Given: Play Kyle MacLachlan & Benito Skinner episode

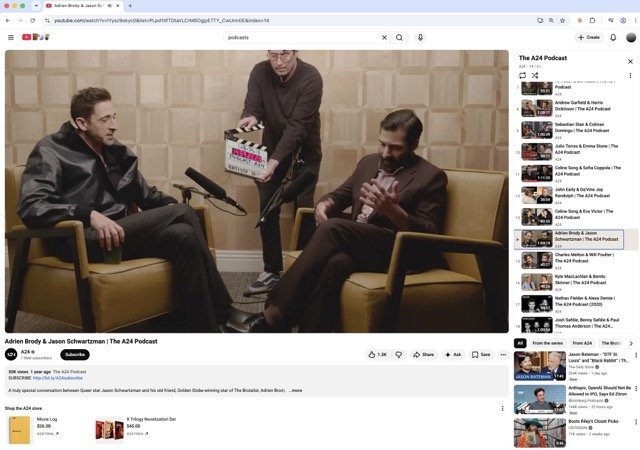Looking at the screenshot, I should tap(571, 283).
